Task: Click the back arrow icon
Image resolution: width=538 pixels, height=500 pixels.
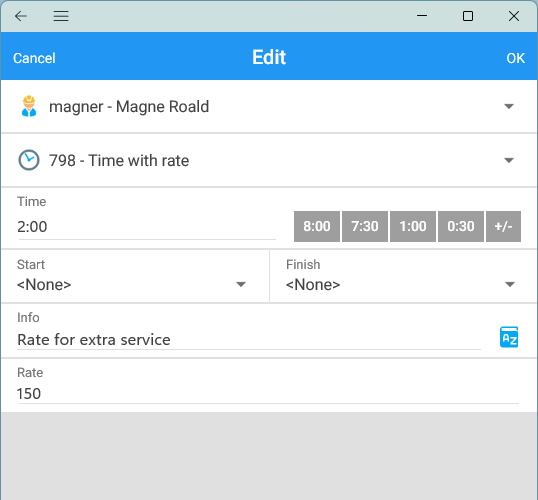Action: click(21, 16)
